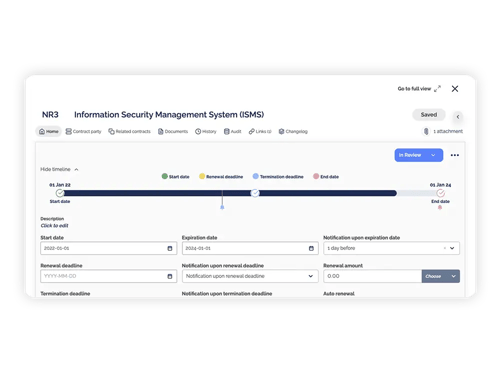Click the NR3 contract number

pyautogui.click(x=50, y=115)
